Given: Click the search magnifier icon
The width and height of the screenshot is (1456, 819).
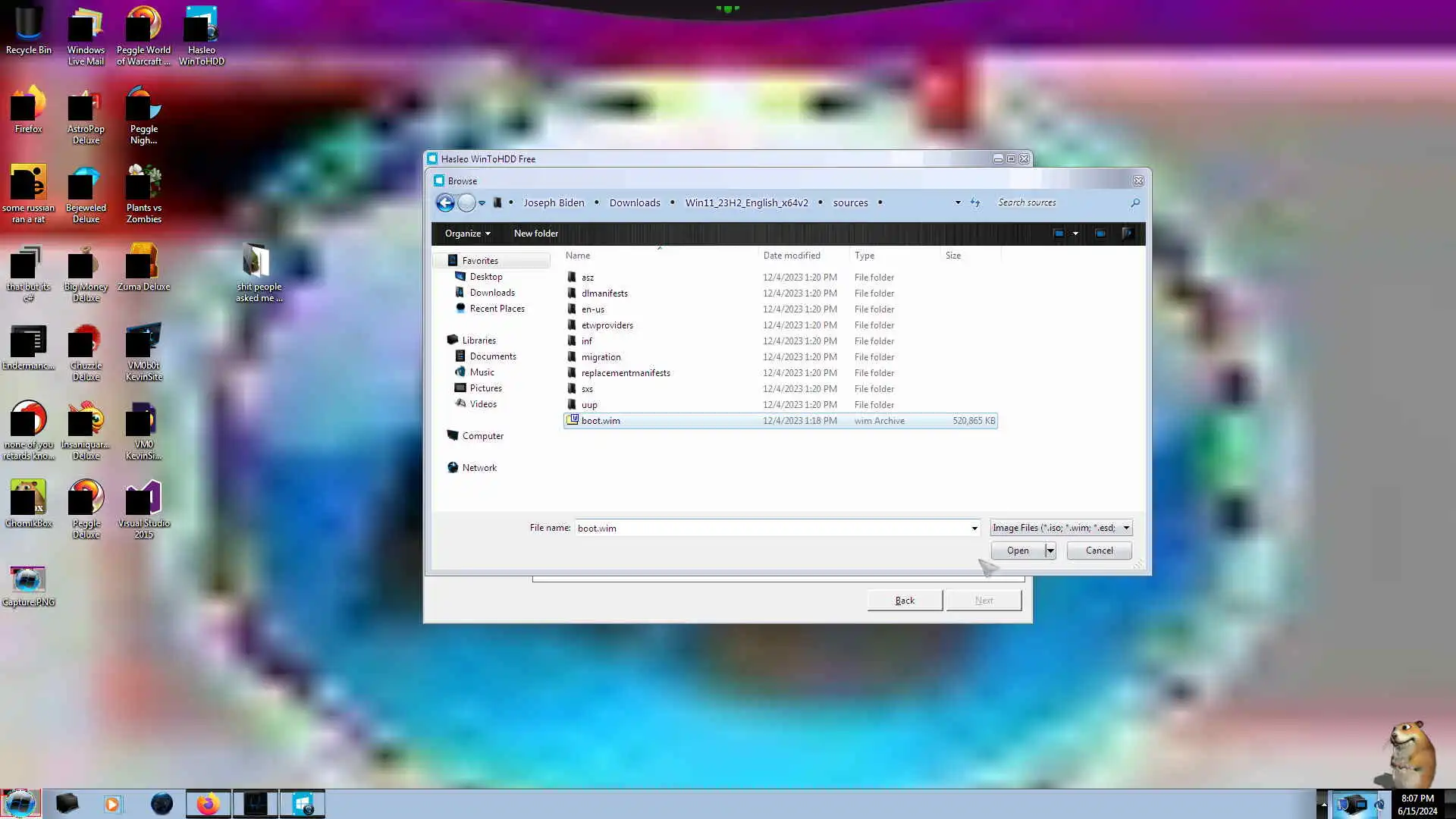Looking at the screenshot, I should [1134, 202].
